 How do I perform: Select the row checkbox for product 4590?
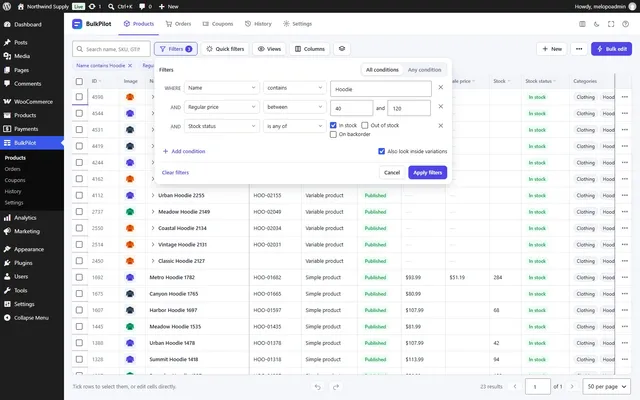pos(79,97)
